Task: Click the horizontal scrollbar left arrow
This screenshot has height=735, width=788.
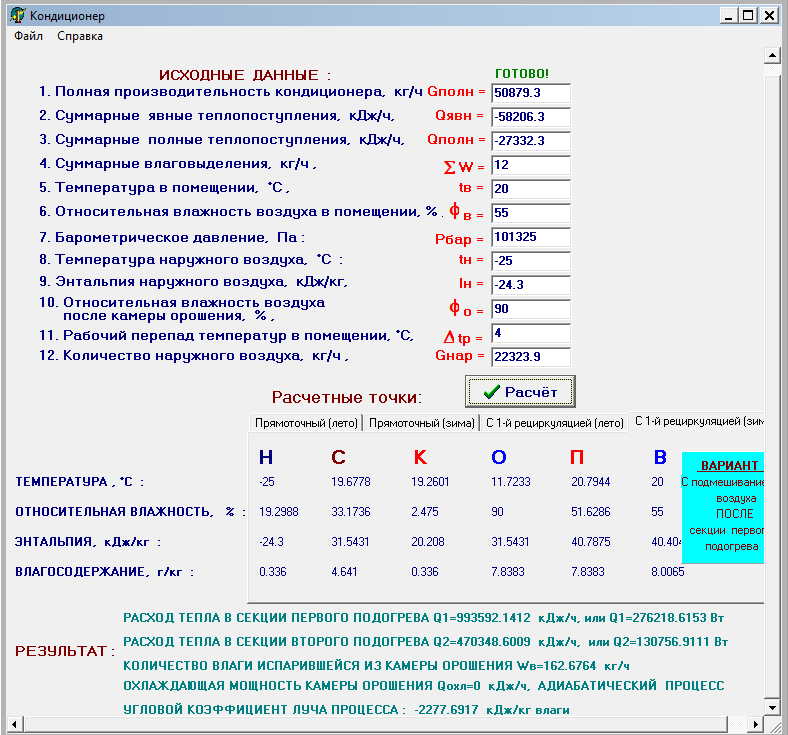Action: 14,724
